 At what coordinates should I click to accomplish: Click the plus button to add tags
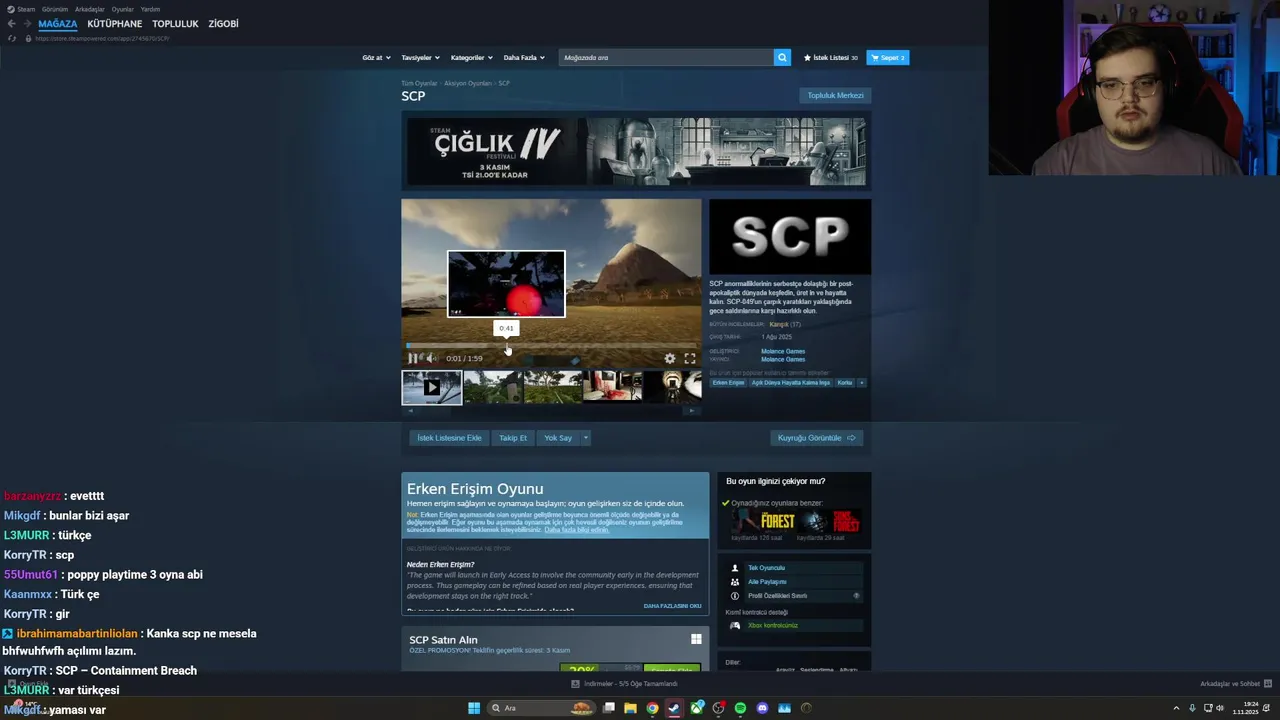tap(862, 383)
